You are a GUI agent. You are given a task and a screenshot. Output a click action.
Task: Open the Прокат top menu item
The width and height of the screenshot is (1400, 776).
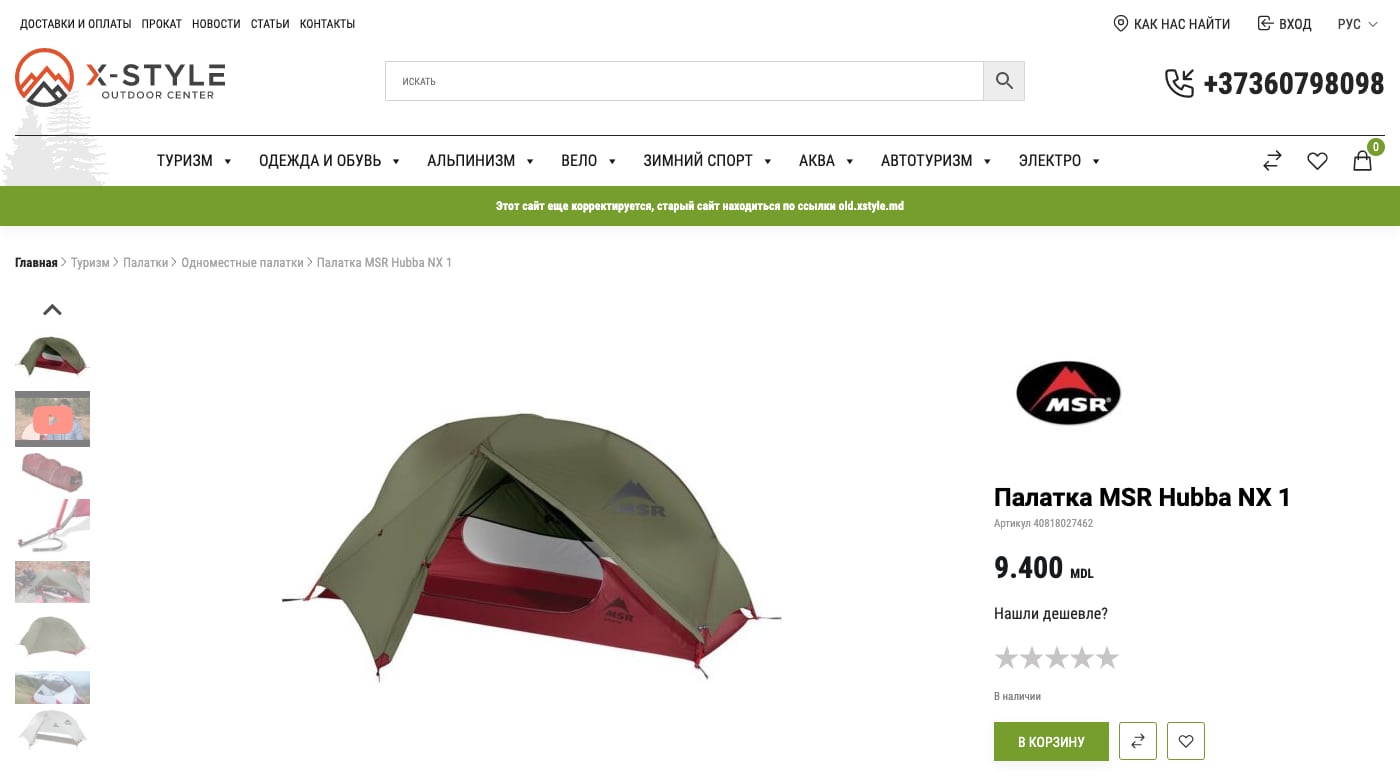tap(161, 24)
